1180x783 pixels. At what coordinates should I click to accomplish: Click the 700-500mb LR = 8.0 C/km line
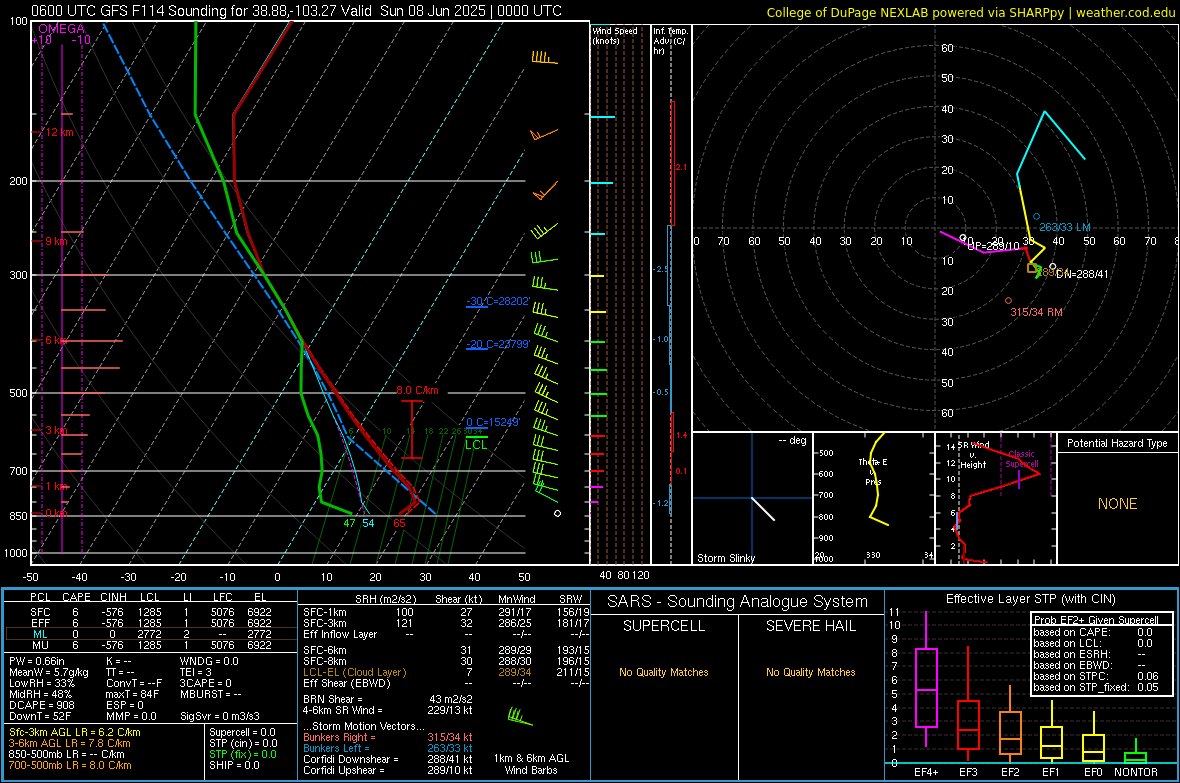coord(70,766)
